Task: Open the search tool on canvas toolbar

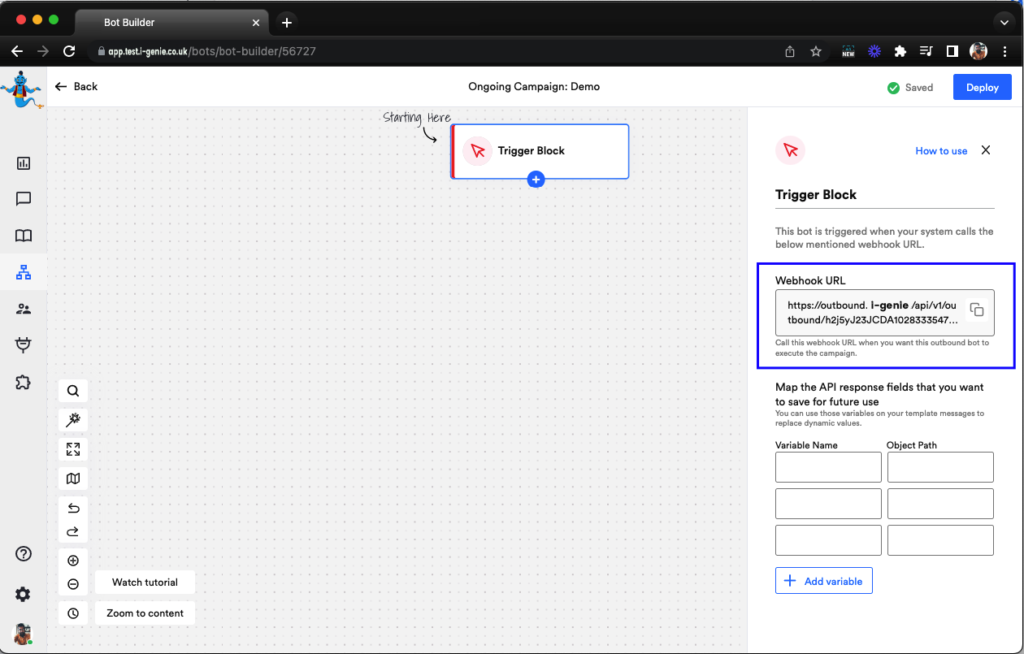Action: pyautogui.click(x=73, y=391)
